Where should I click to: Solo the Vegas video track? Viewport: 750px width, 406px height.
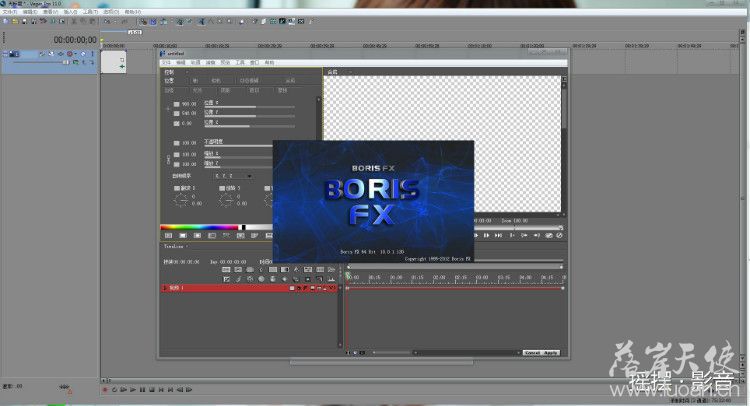(x=92, y=54)
